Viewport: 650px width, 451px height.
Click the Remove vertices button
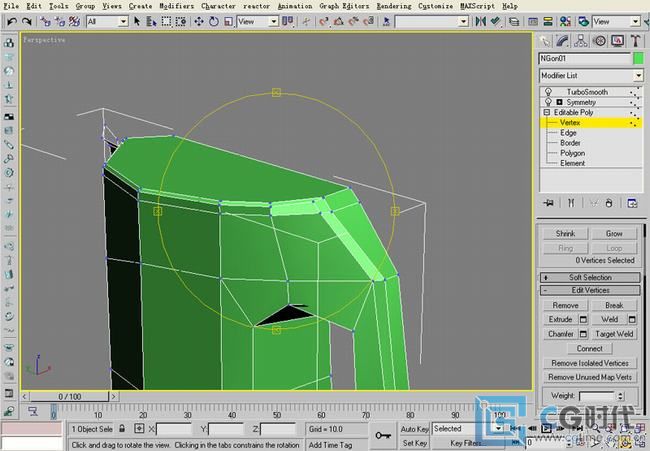click(x=565, y=305)
